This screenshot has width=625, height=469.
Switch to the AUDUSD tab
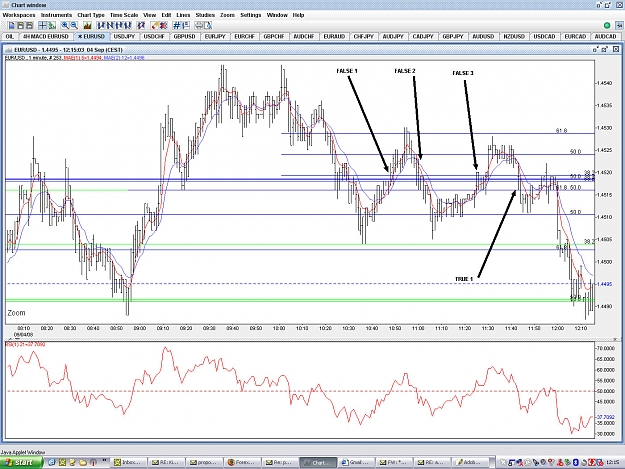(483, 36)
